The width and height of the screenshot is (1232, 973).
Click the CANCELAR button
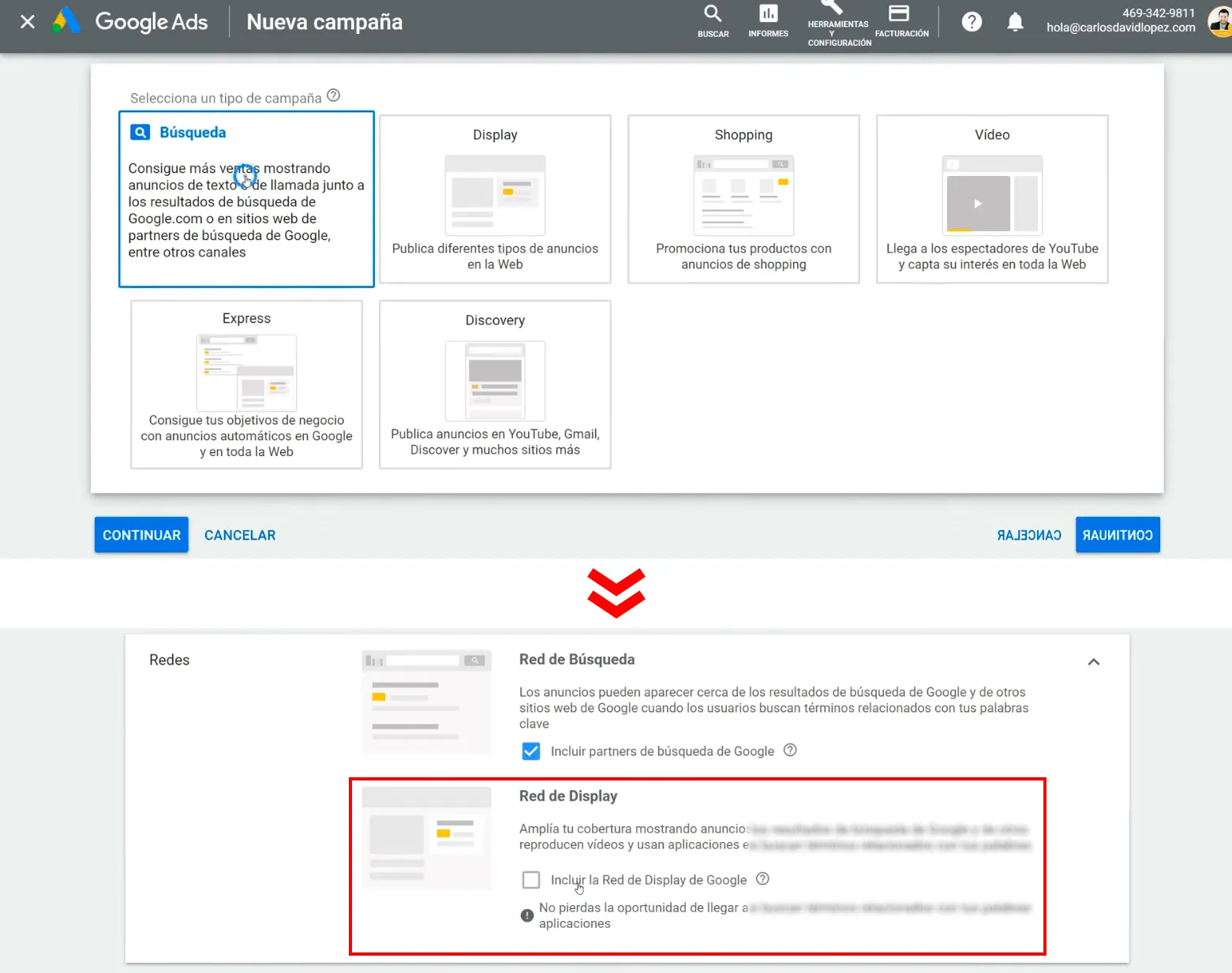[240, 535]
